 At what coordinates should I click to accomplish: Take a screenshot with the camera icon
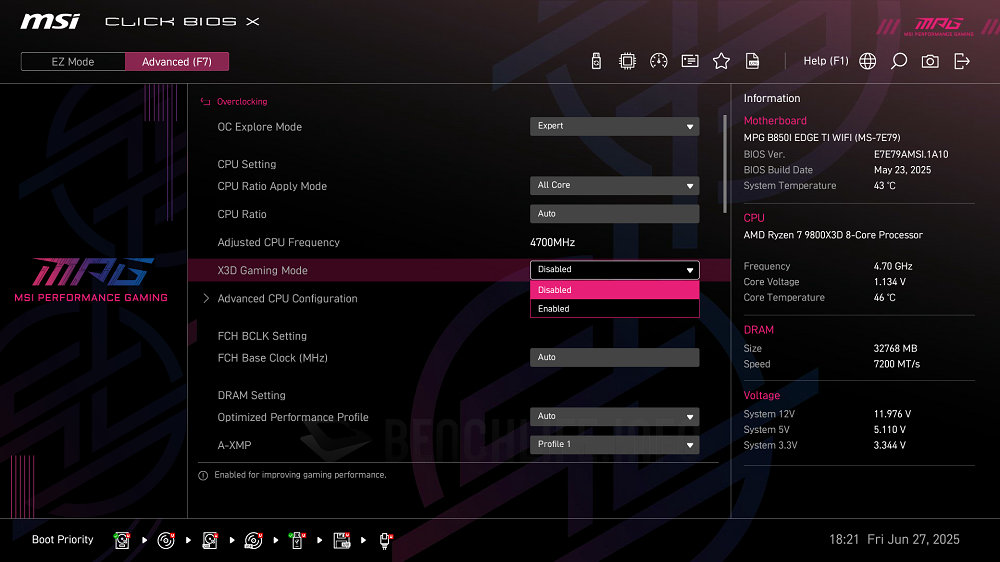930,61
